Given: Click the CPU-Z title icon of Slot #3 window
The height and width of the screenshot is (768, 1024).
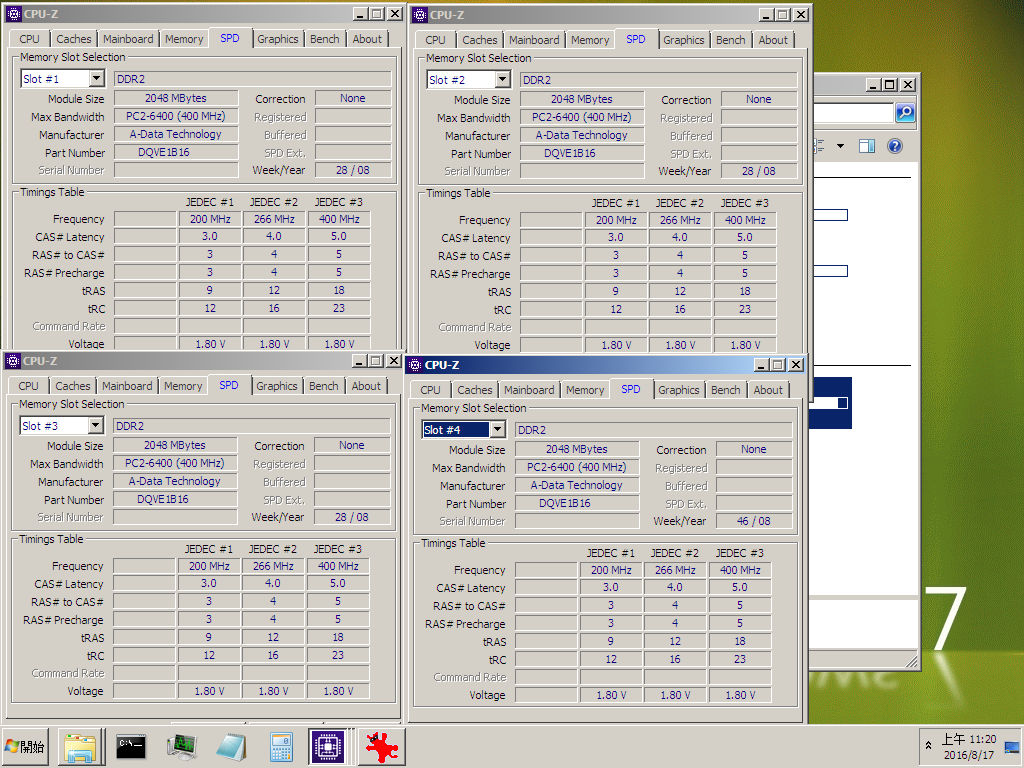Looking at the screenshot, I should (12, 360).
